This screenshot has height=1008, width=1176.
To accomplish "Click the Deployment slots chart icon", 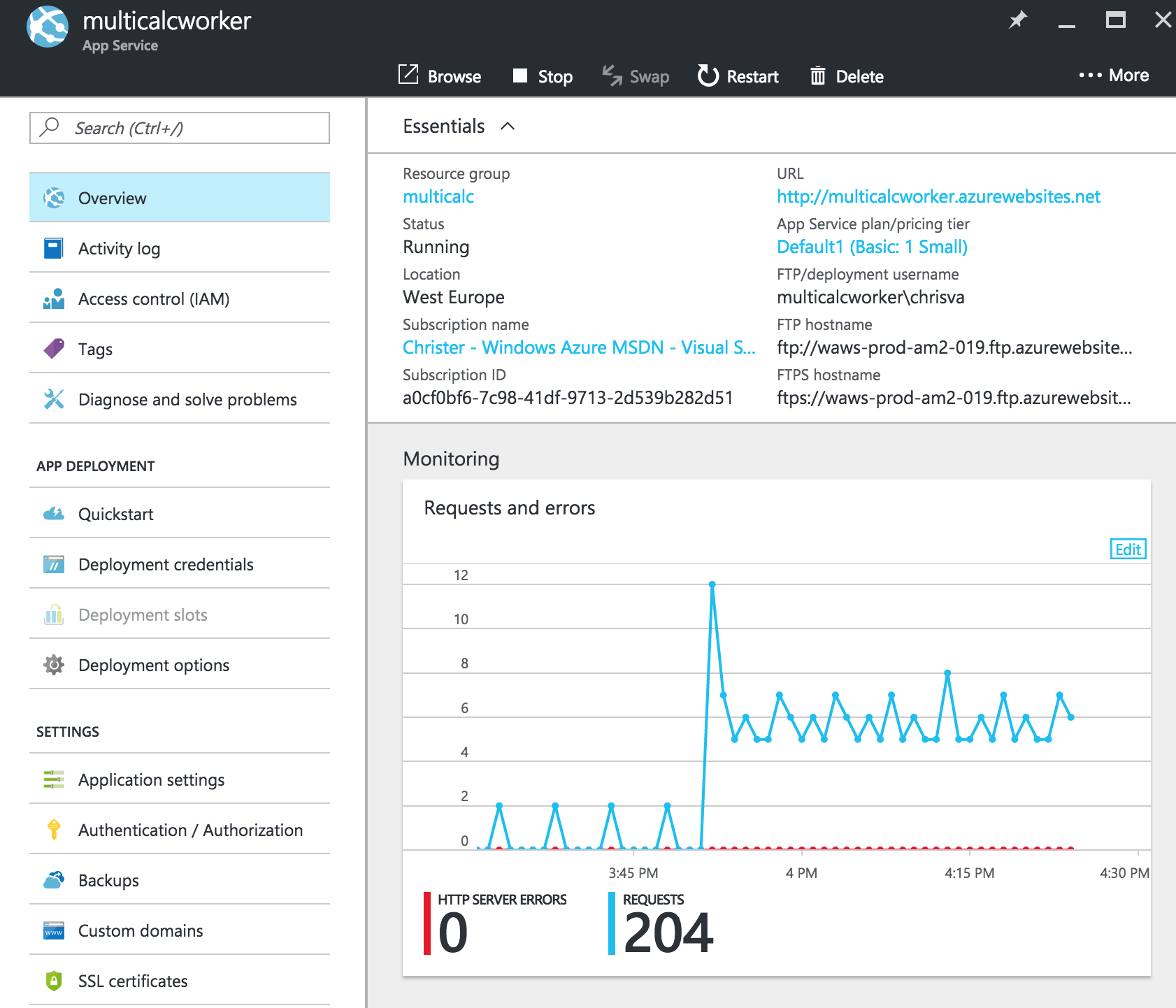I will 54,614.
